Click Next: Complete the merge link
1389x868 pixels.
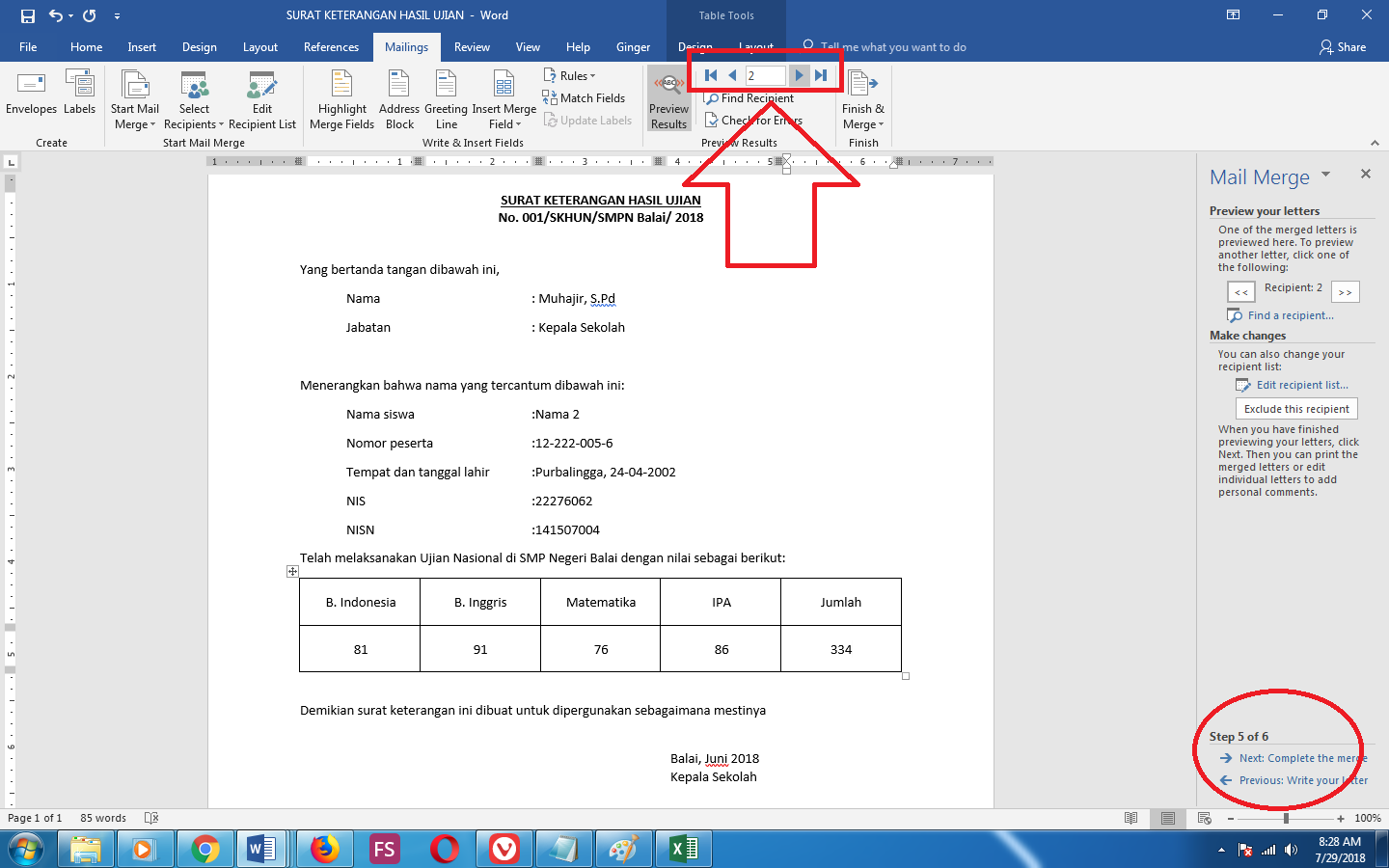pos(1303,758)
